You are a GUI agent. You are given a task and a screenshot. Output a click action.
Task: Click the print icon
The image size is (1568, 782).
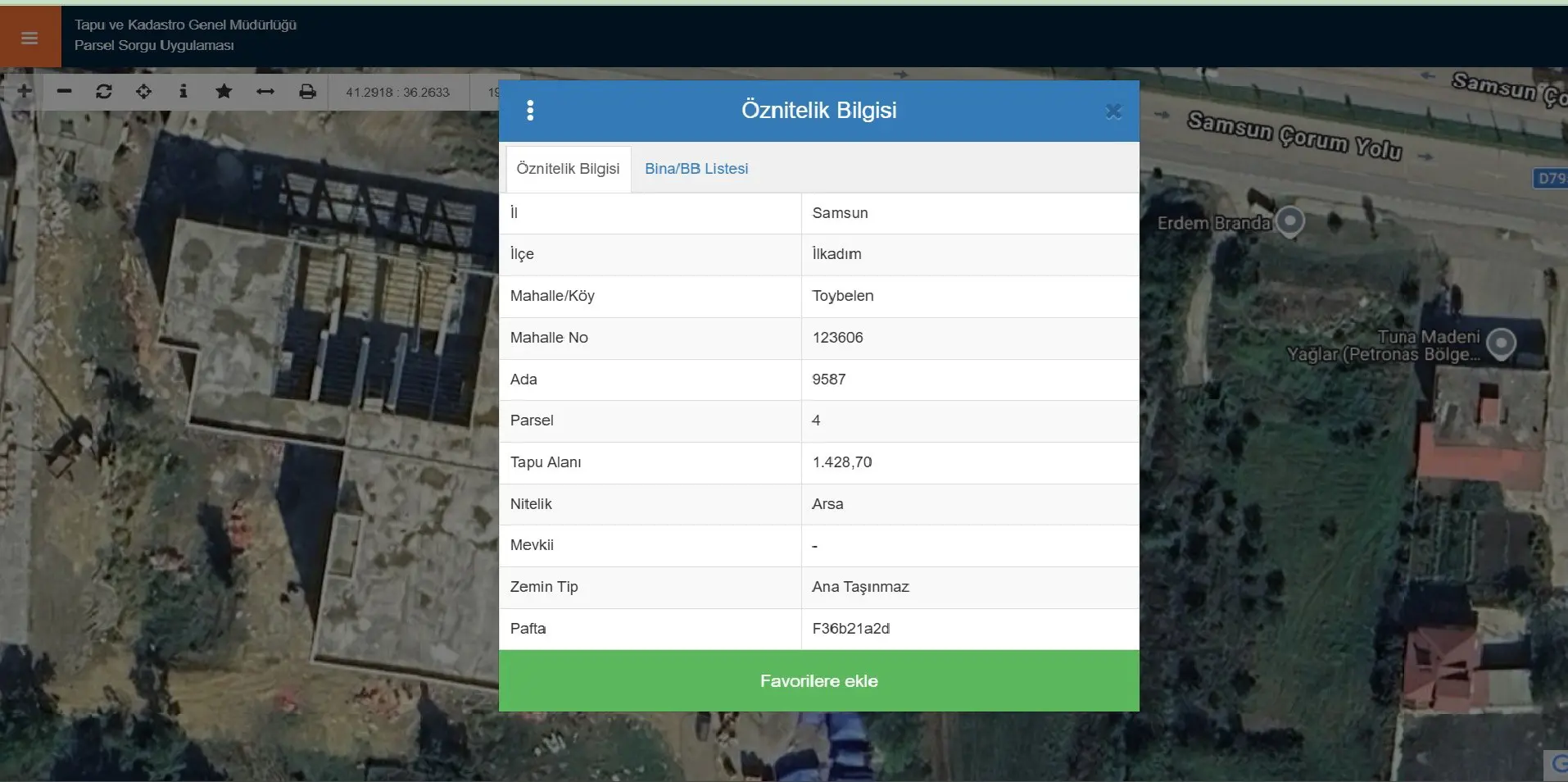307,91
